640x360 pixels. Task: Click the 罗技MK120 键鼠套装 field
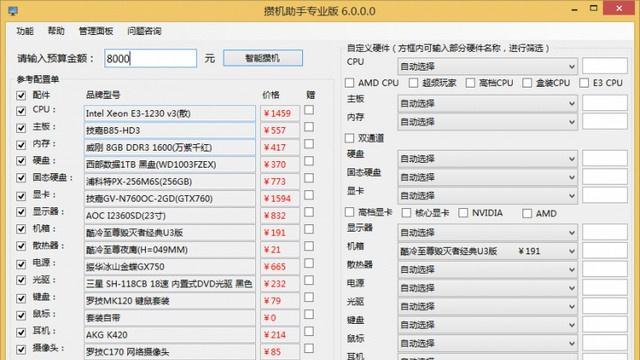[169, 301]
